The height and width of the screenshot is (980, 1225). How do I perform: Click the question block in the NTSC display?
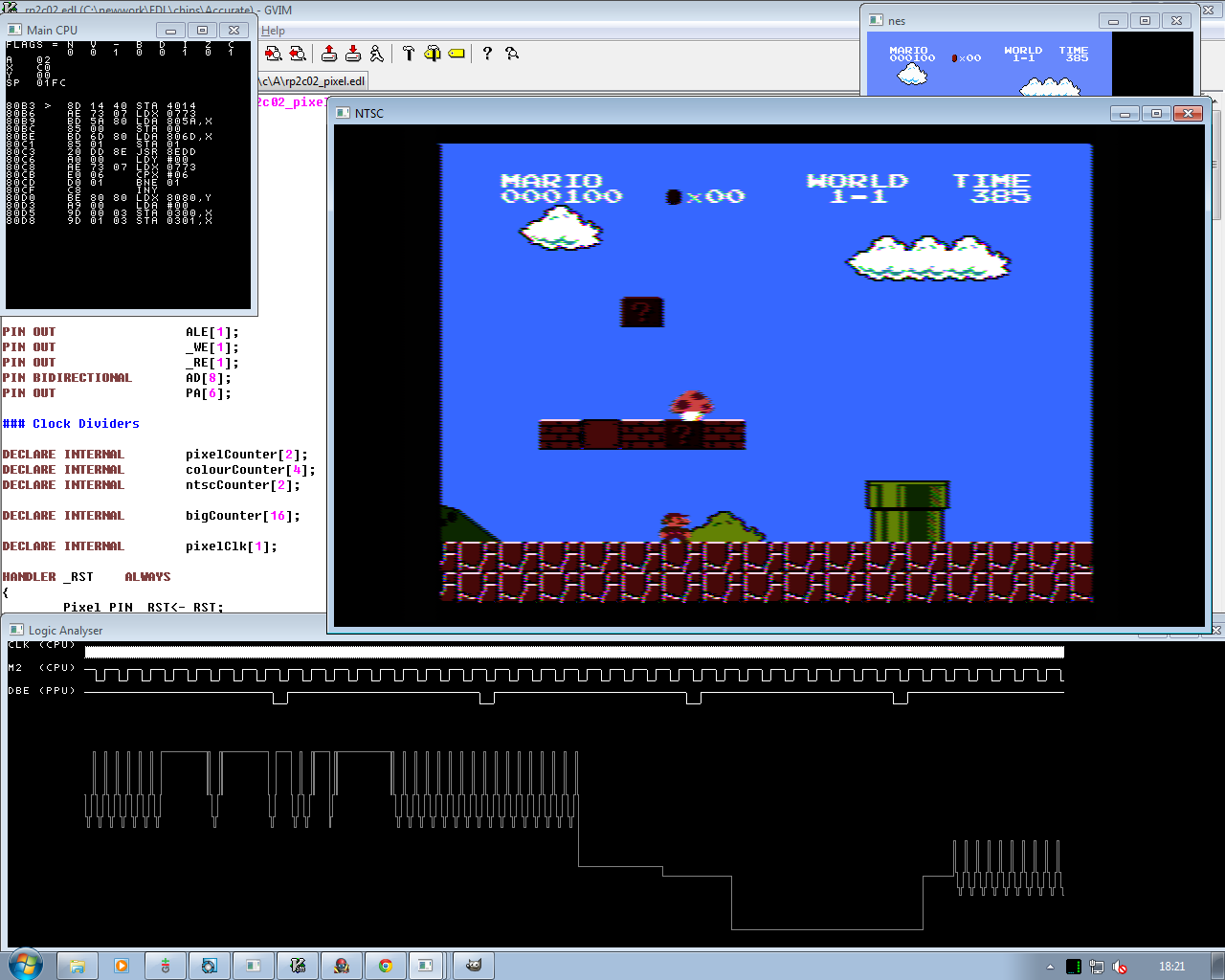pyautogui.click(x=641, y=312)
